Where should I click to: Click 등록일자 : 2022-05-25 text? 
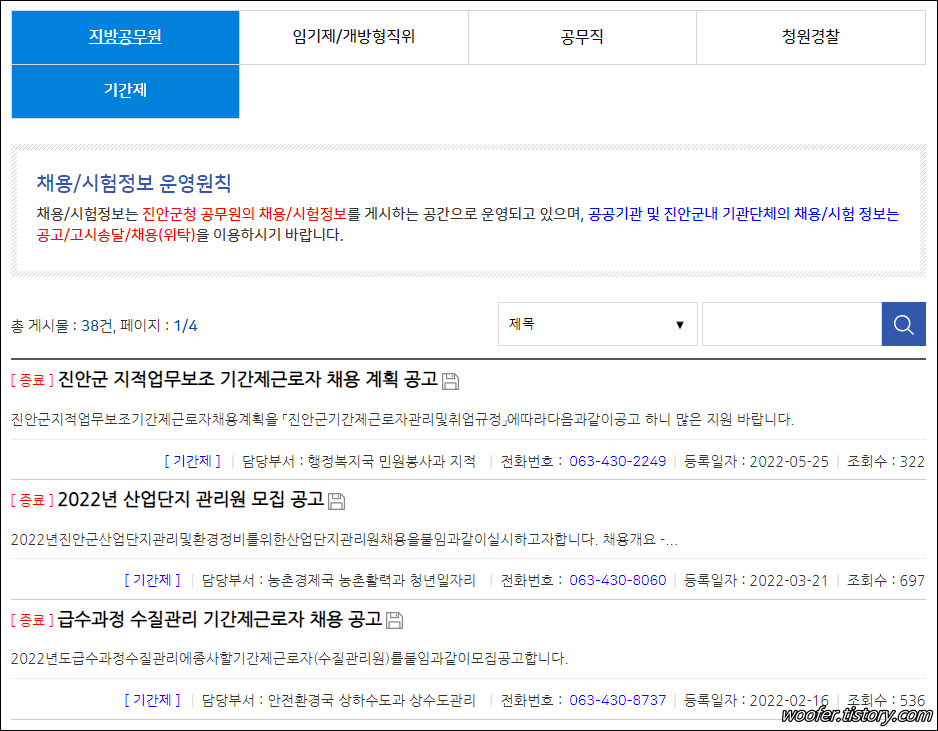pyautogui.click(x=756, y=461)
